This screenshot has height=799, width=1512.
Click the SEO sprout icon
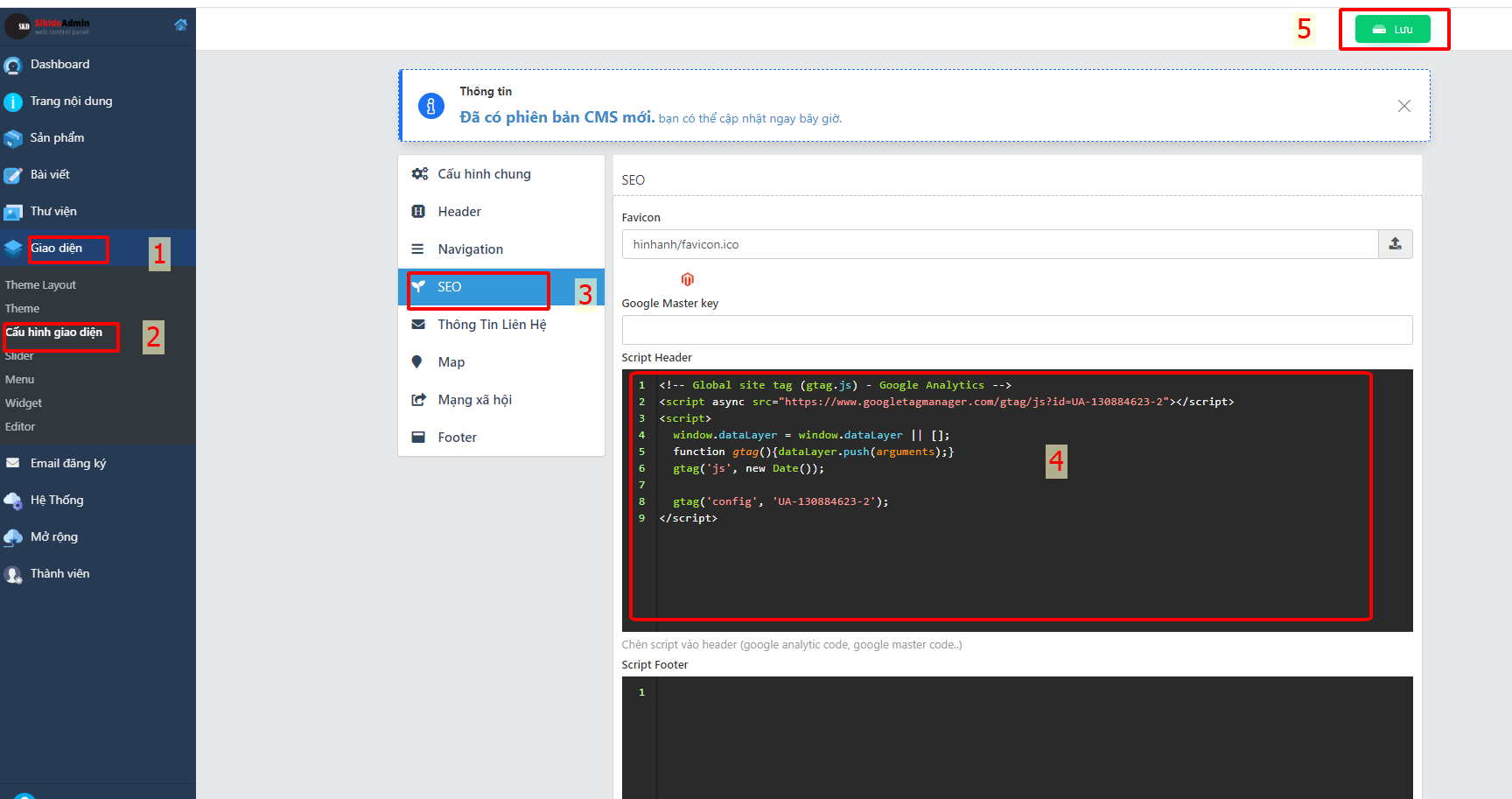click(x=418, y=286)
